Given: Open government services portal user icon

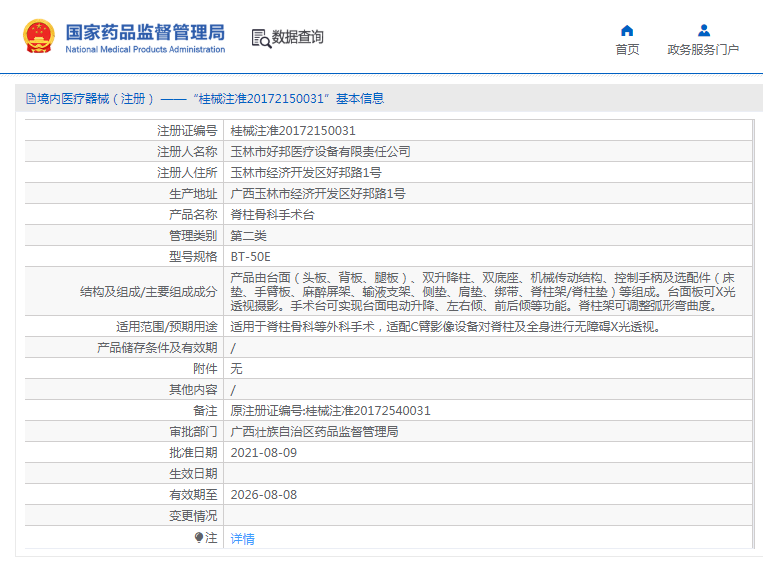Looking at the screenshot, I should pyautogui.click(x=704, y=31).
